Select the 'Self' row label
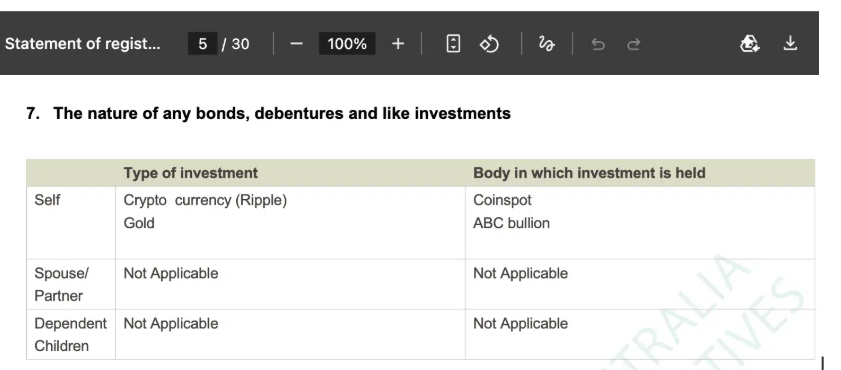This screenshot has width=841, height=370. 47,200
